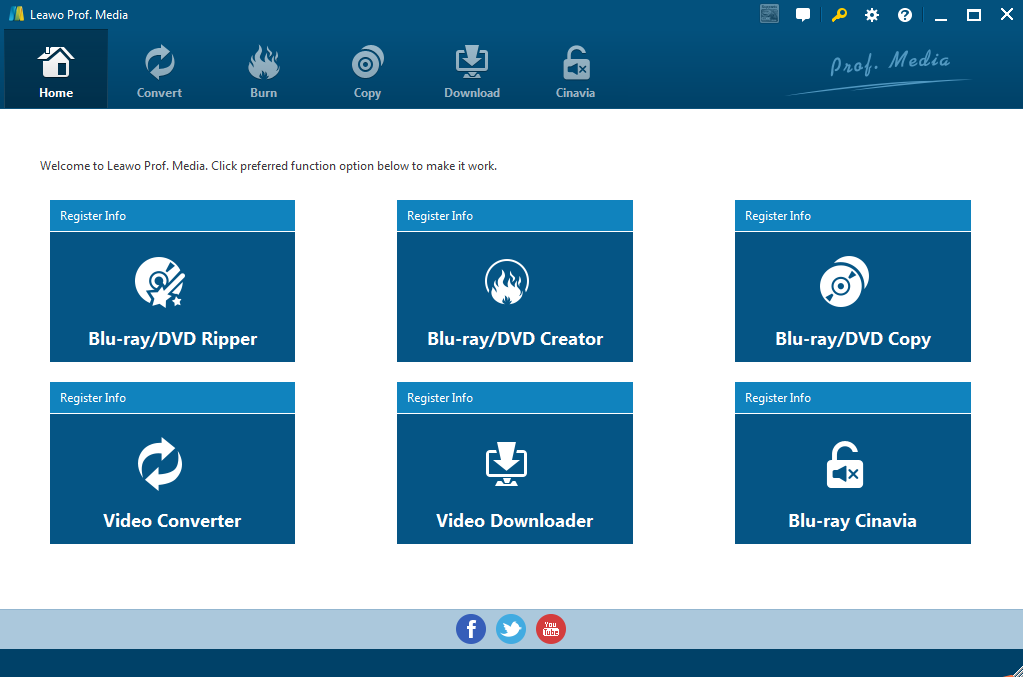Viewport: 1023px width, 677px height.
Task: Click the speech bubble feedback icon
Action: (x=802, y=15)
